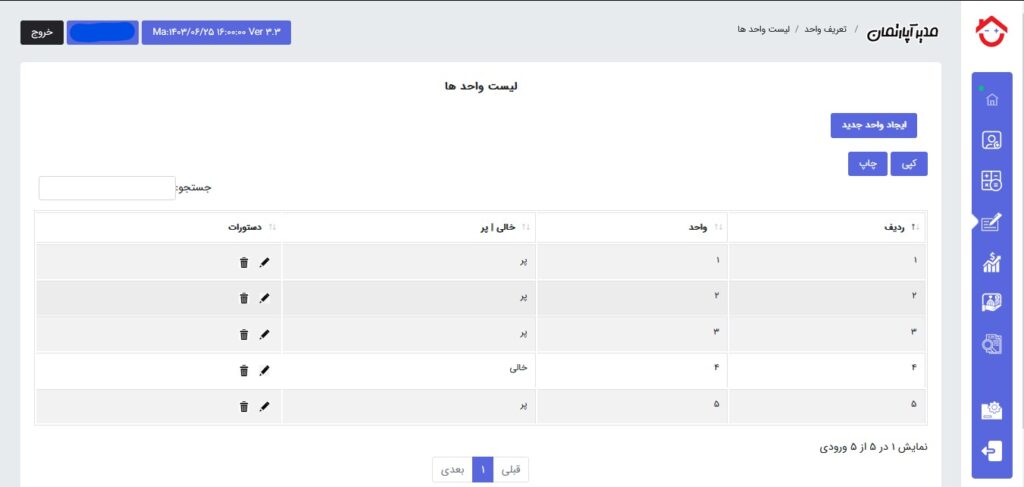Image resolution: width=1024 pixels, height=487 pixels.
Task: Click the چاپ print button
Action: [x=867, y=164]
